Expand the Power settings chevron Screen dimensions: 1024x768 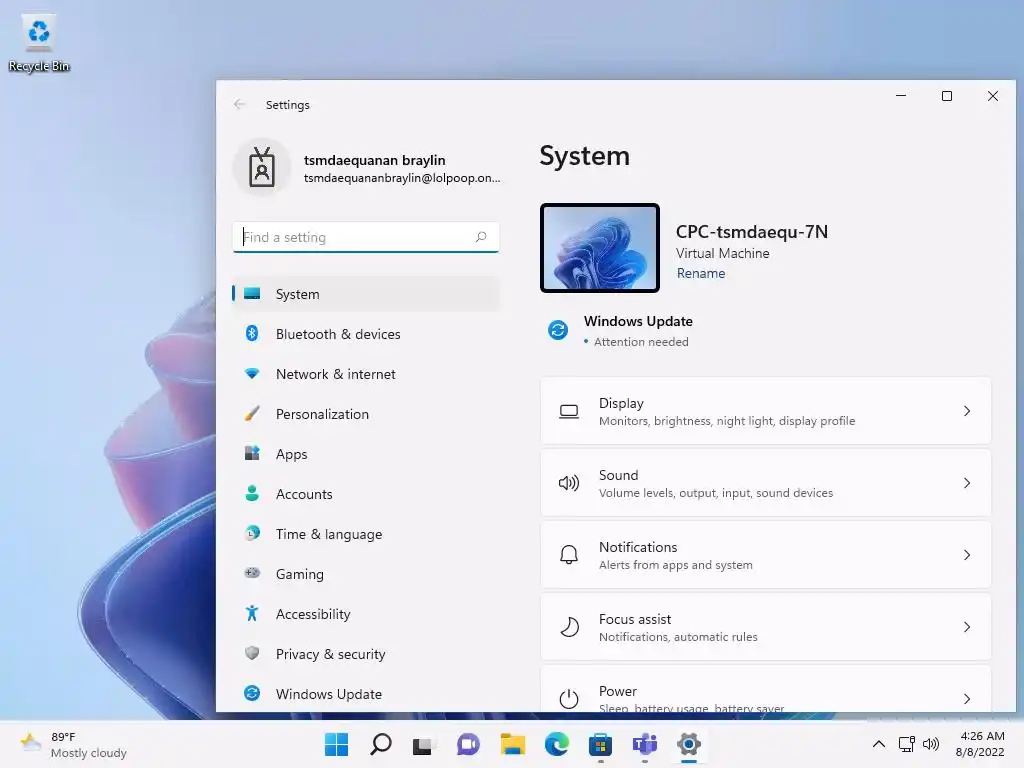coord(967,699)
